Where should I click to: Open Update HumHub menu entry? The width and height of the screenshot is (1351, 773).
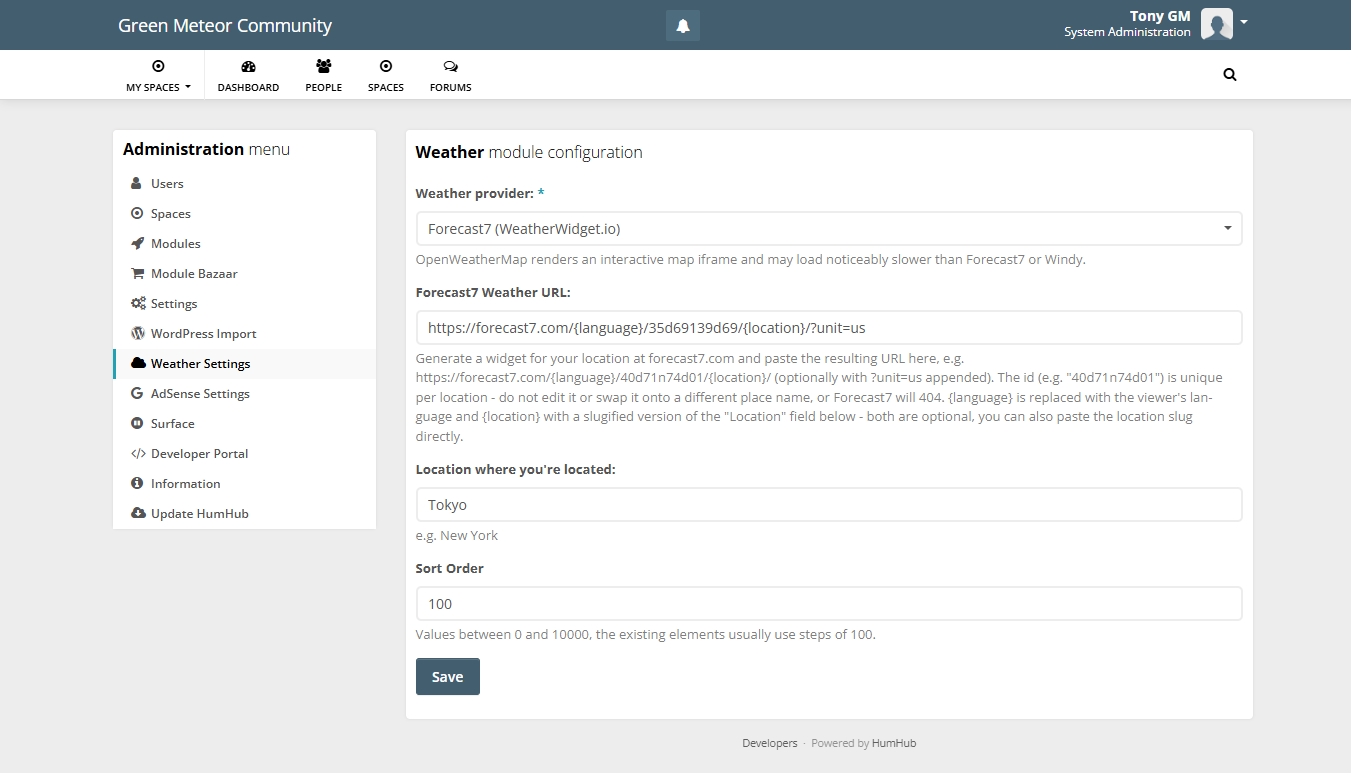(x=245, y=513)
